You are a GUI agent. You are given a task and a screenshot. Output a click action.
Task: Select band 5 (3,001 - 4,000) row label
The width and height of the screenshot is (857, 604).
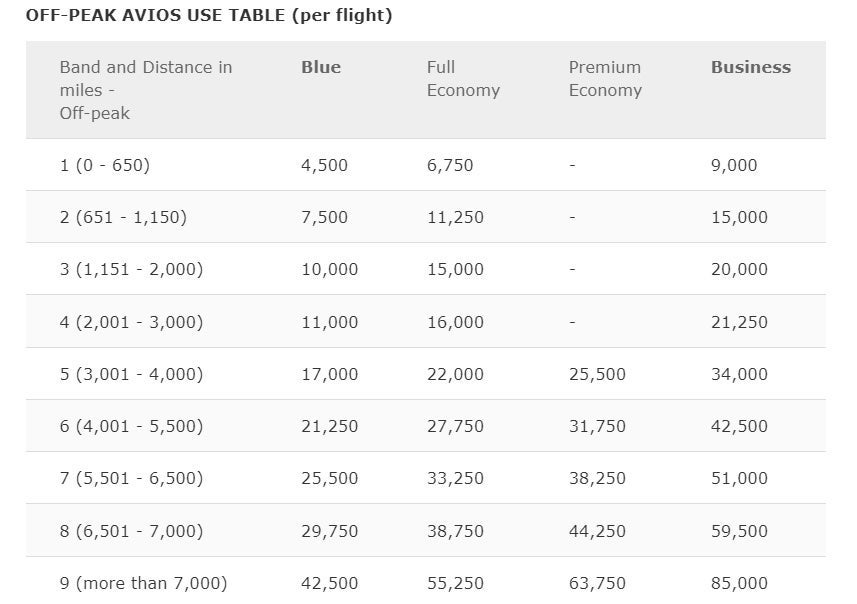tap(131, 374)
